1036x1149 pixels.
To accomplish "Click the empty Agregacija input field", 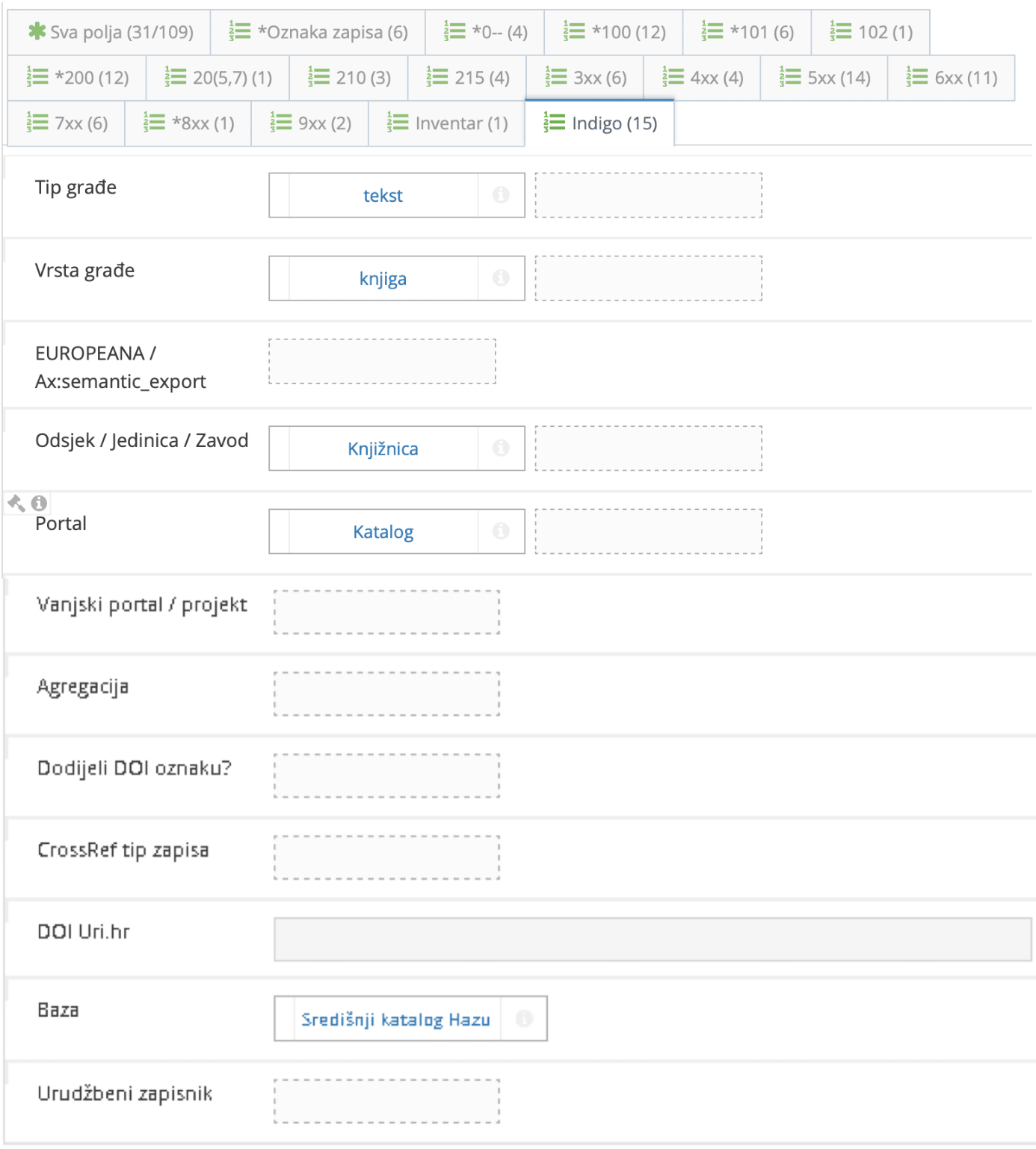I will (386, 692).
